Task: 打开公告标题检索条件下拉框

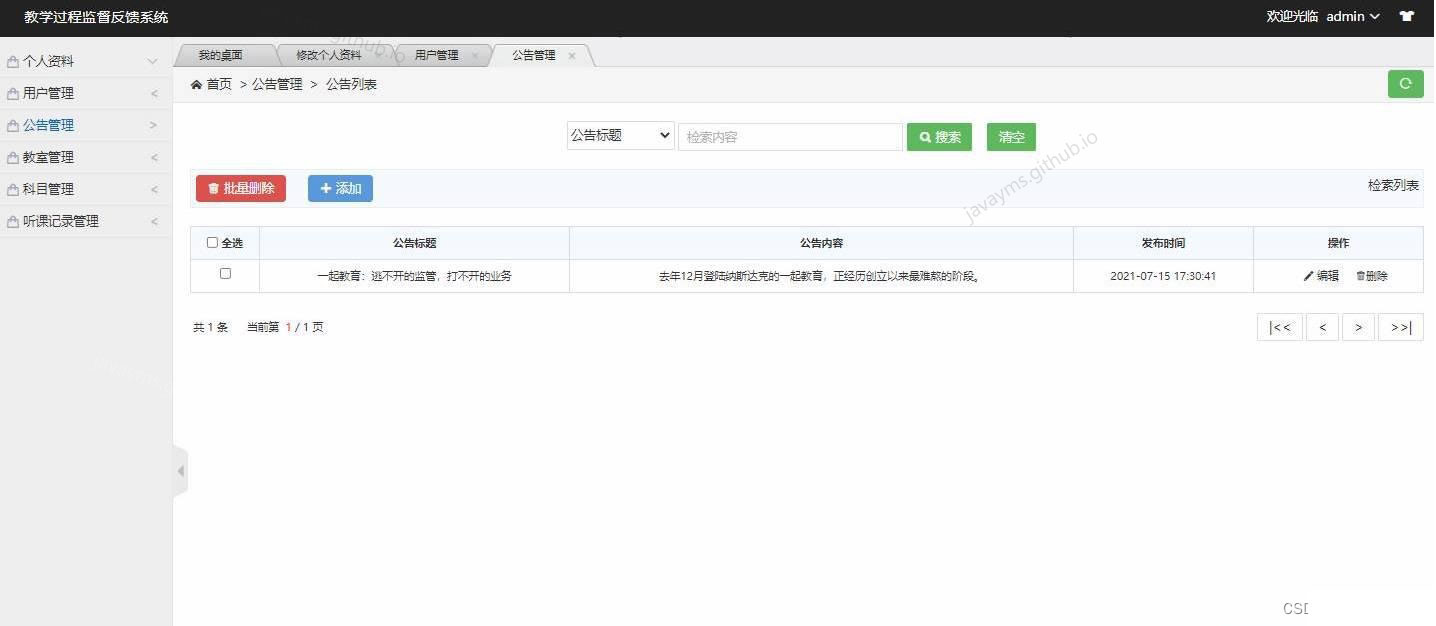Action: coord(619,136)
